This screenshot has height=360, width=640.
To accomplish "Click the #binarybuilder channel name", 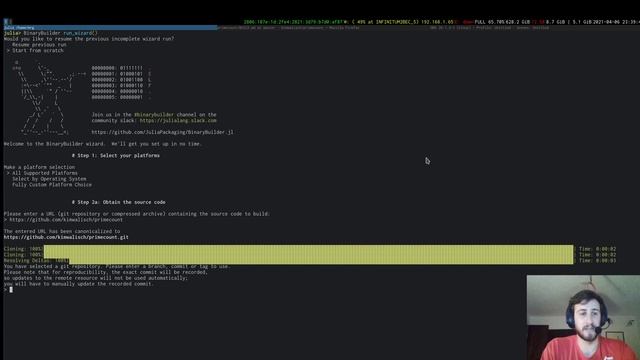I will (154, 115).
